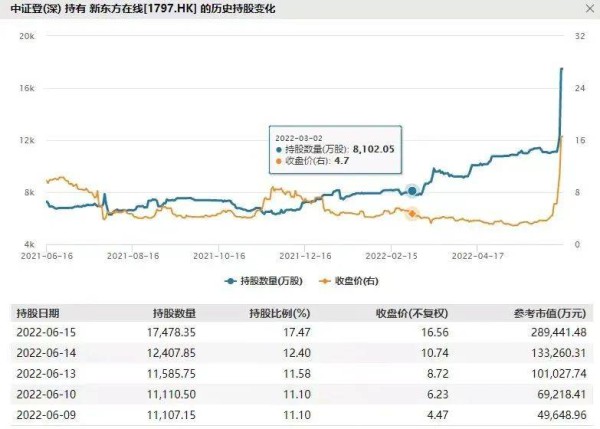Select the 2022-06-10 date cell

point(46,394)
